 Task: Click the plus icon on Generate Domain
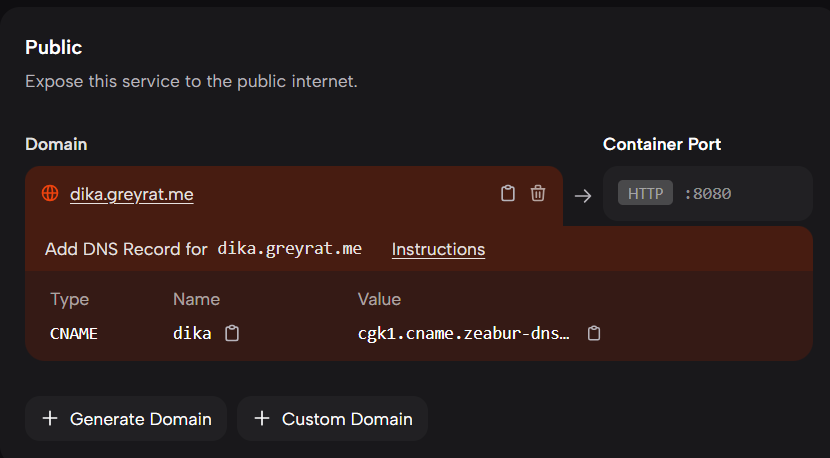pyautogui.click(x=50, y=419)
